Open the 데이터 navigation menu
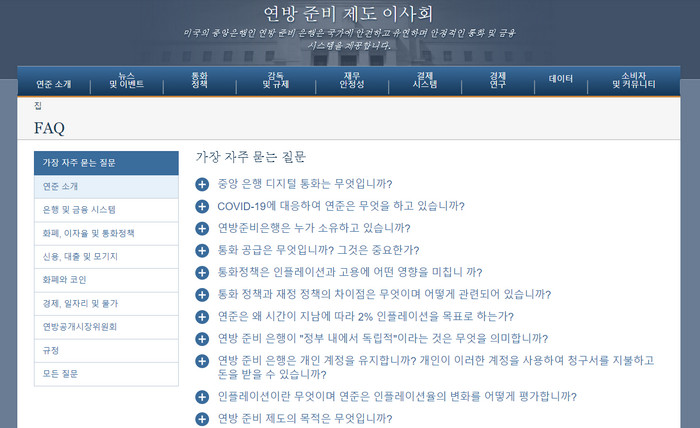The height and width of the screenshot is (428, 700). point(561,79)
